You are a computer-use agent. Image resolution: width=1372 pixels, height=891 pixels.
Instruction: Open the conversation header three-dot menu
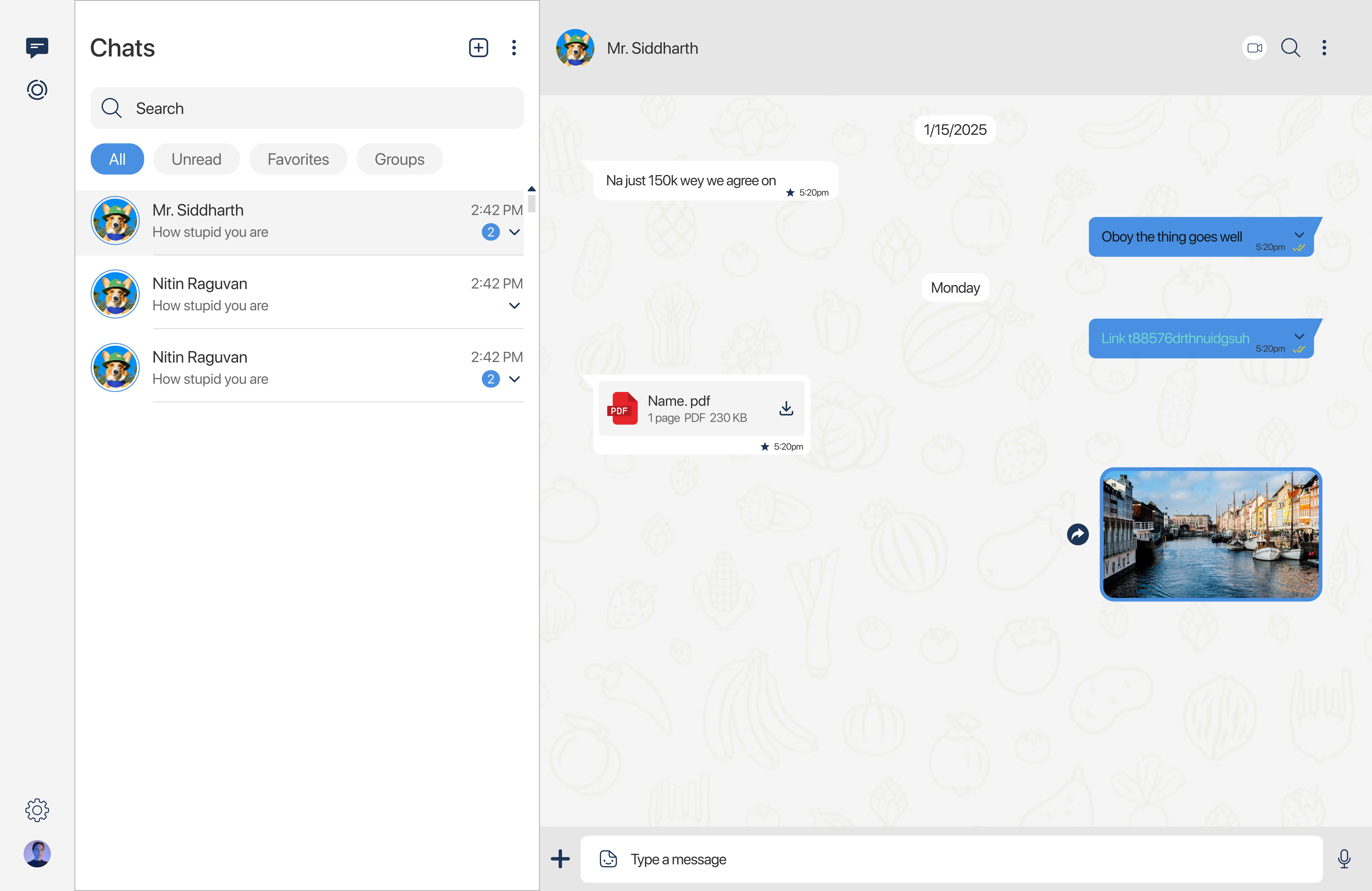pyautogui.click(x=1324, y=48)
